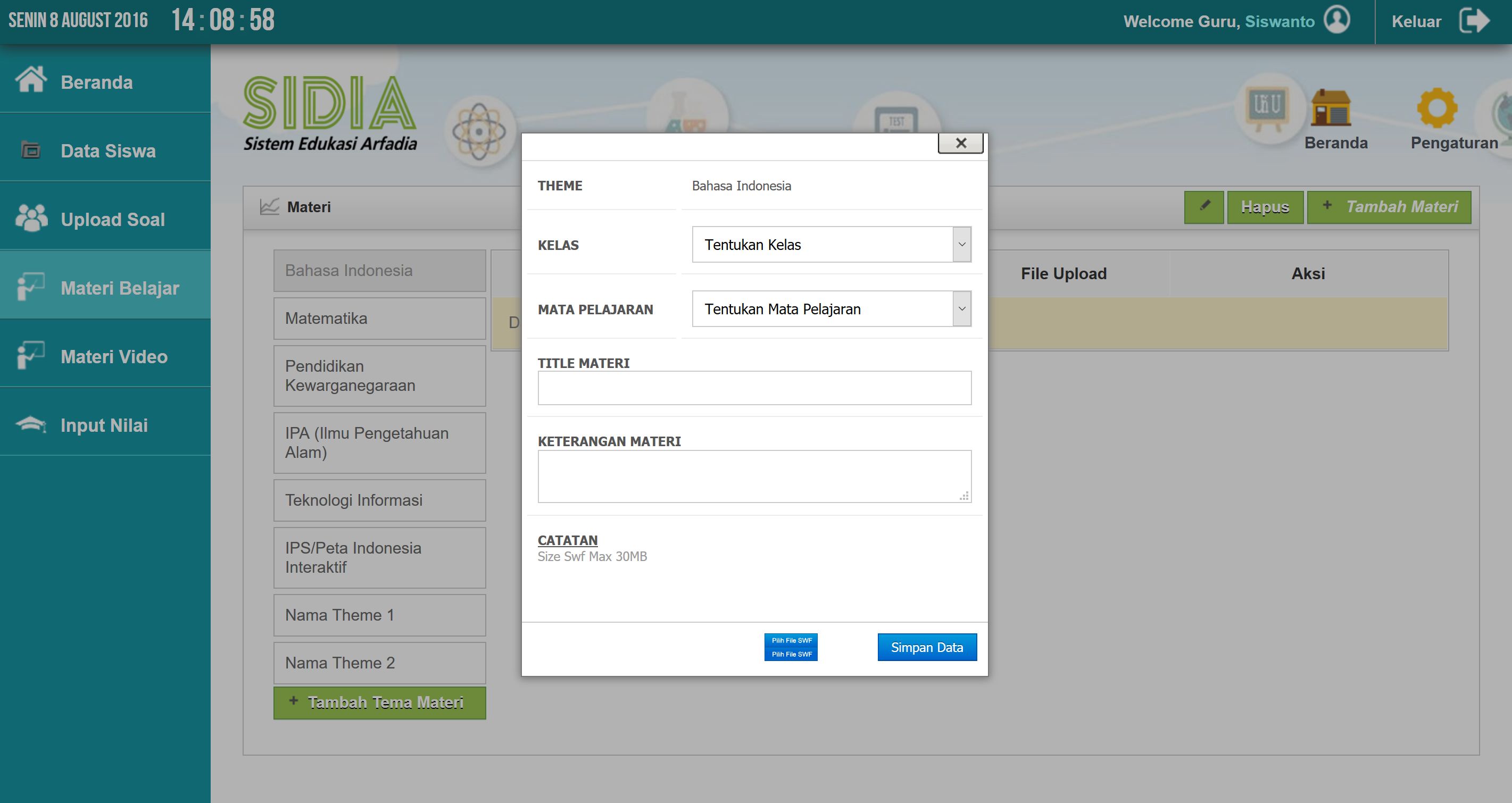This screenshot has width=1512, height=803.
Task: Click the Input Nilai graduation cap icon
Action: 31,424
